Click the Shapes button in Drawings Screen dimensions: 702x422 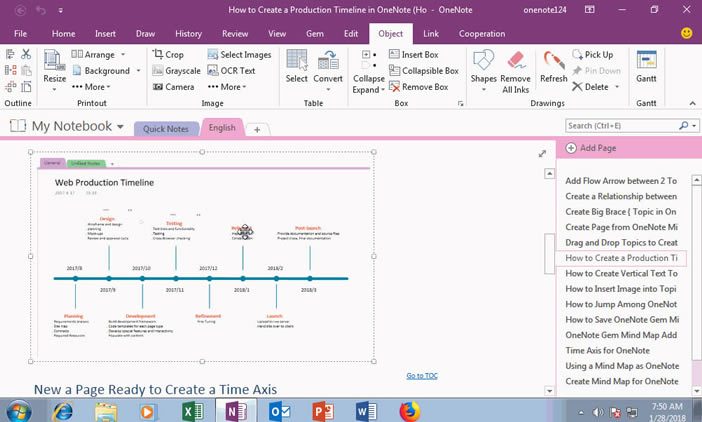pyautogui.click(x=483, y=66)
